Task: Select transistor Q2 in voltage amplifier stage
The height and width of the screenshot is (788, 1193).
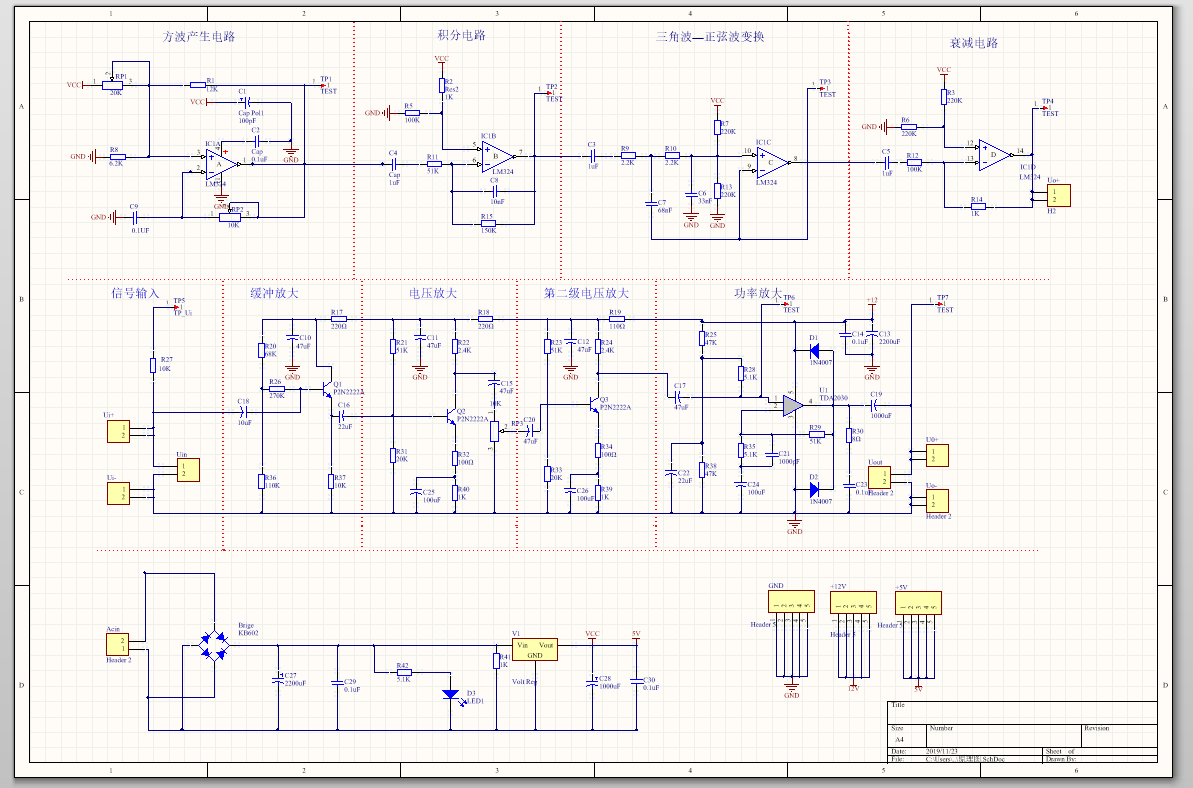Action: 451,417
